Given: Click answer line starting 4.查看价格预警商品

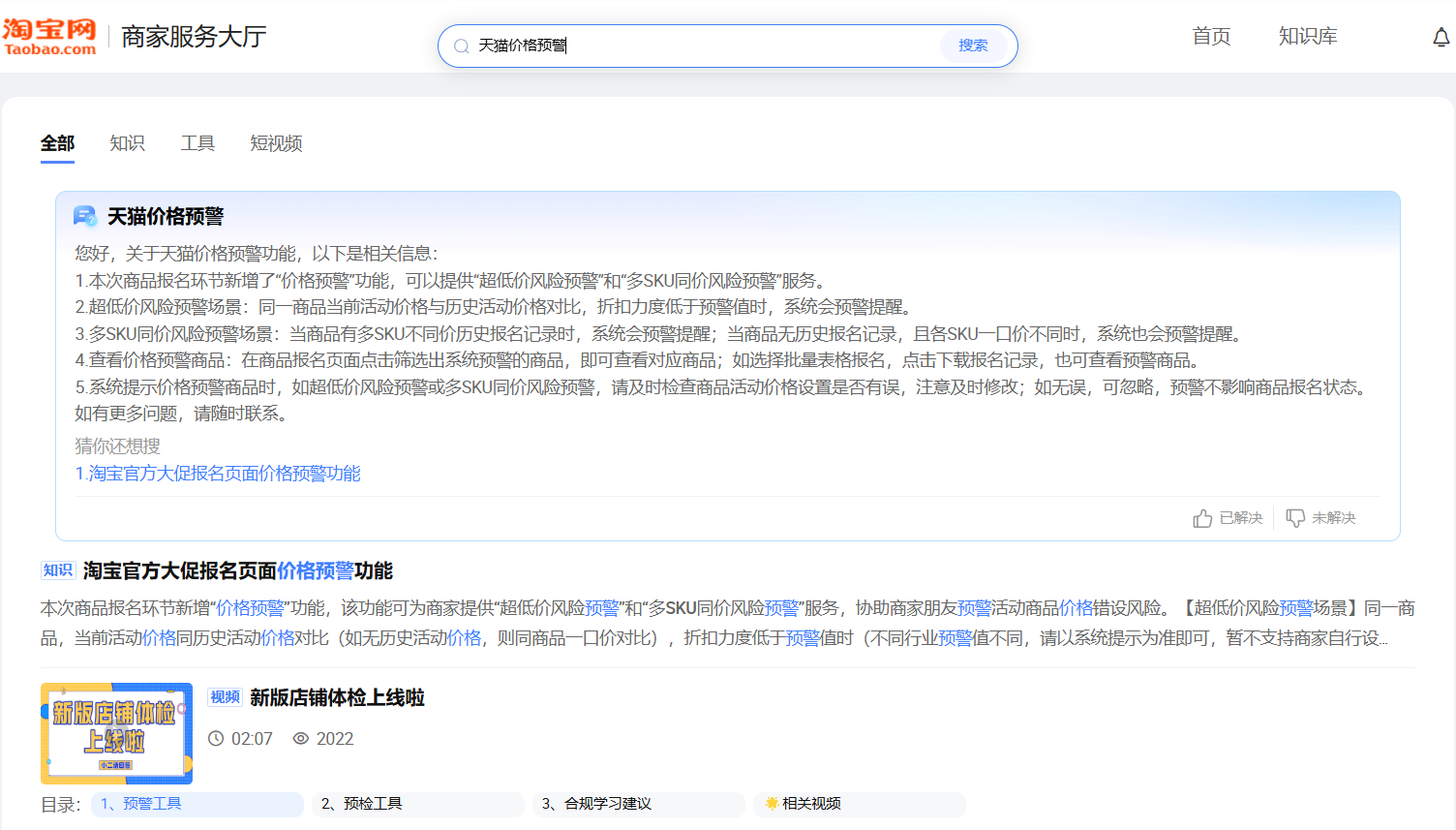Looking at the screenshot, I should (x=639, y=360).
